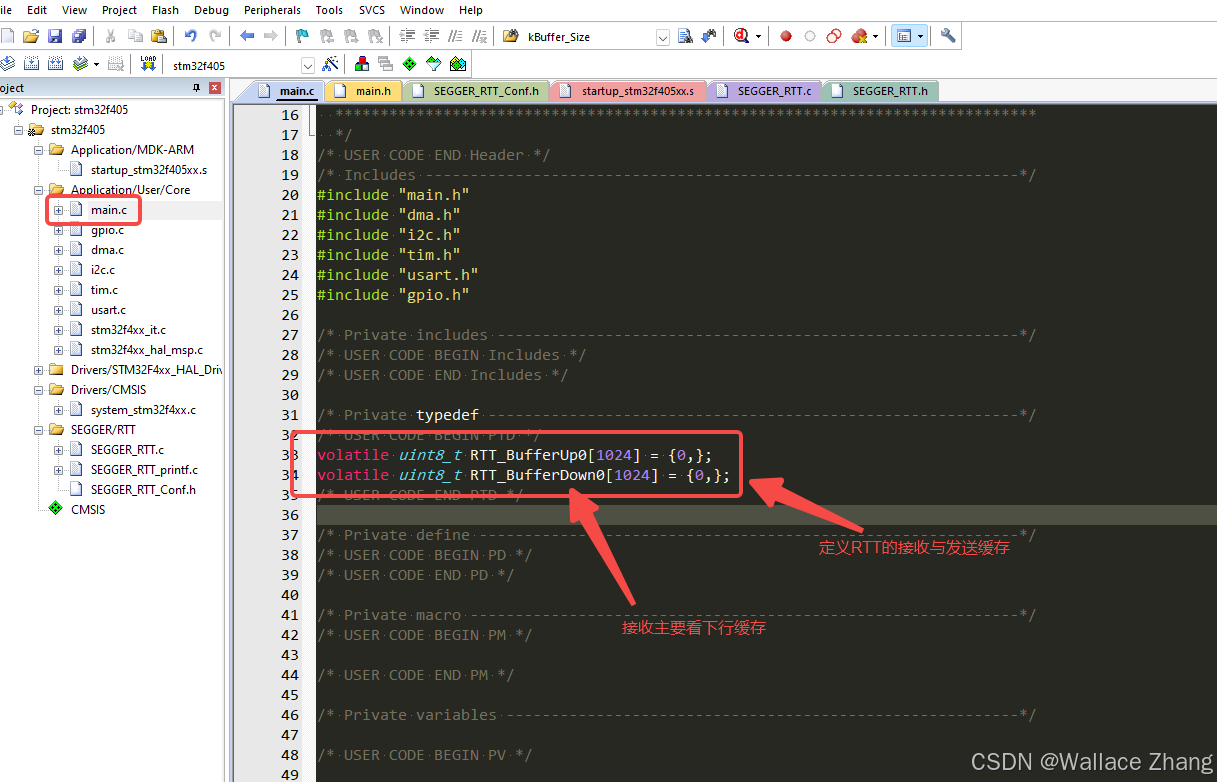The width and height of the screenshot is (1217, 782).
Task: Close the Project panel
Action: pyautogui.click(x=213, y=87)
